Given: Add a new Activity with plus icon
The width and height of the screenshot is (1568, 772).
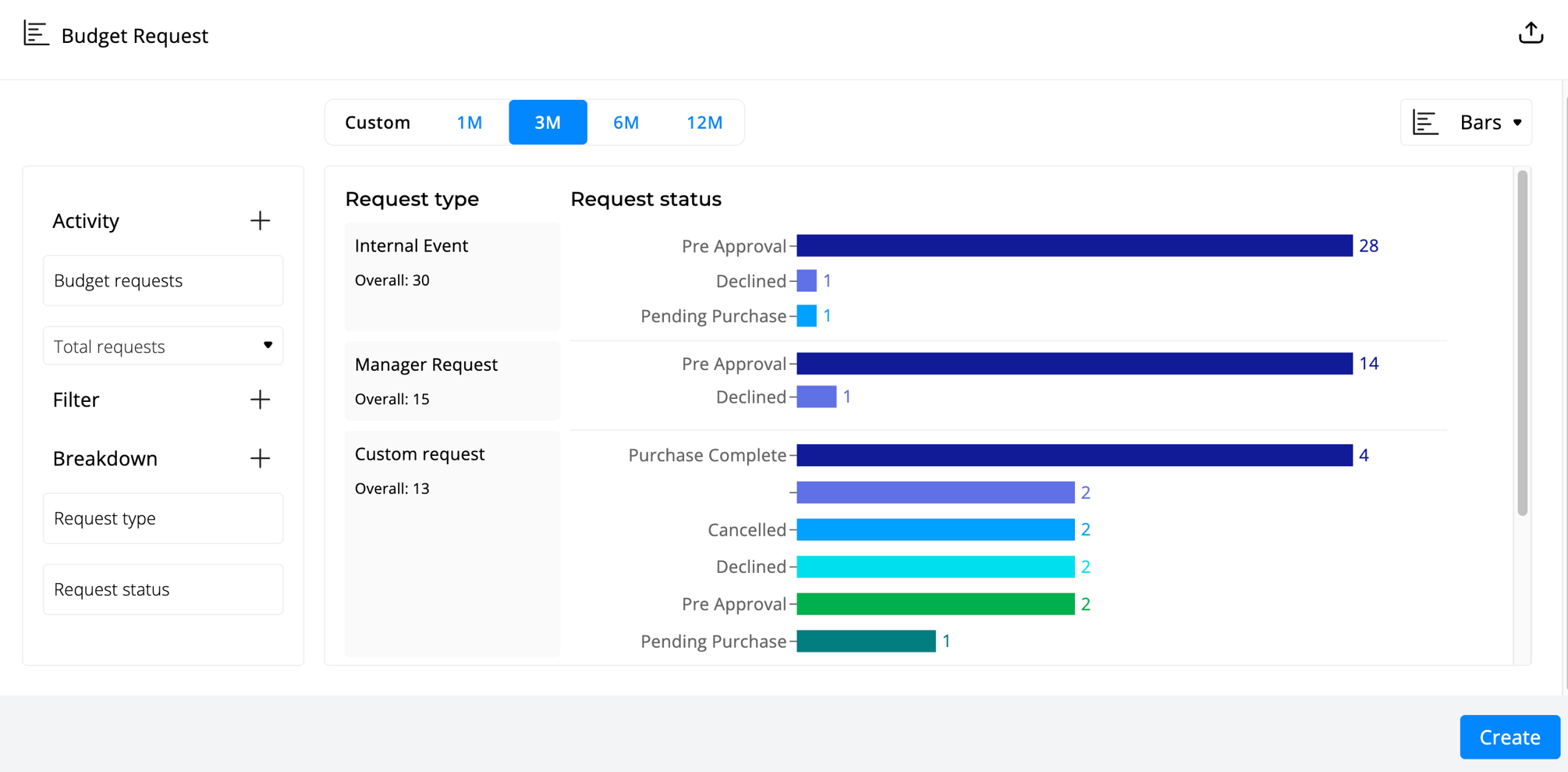Looking at the screenshot, I should (x=260, y=221).
